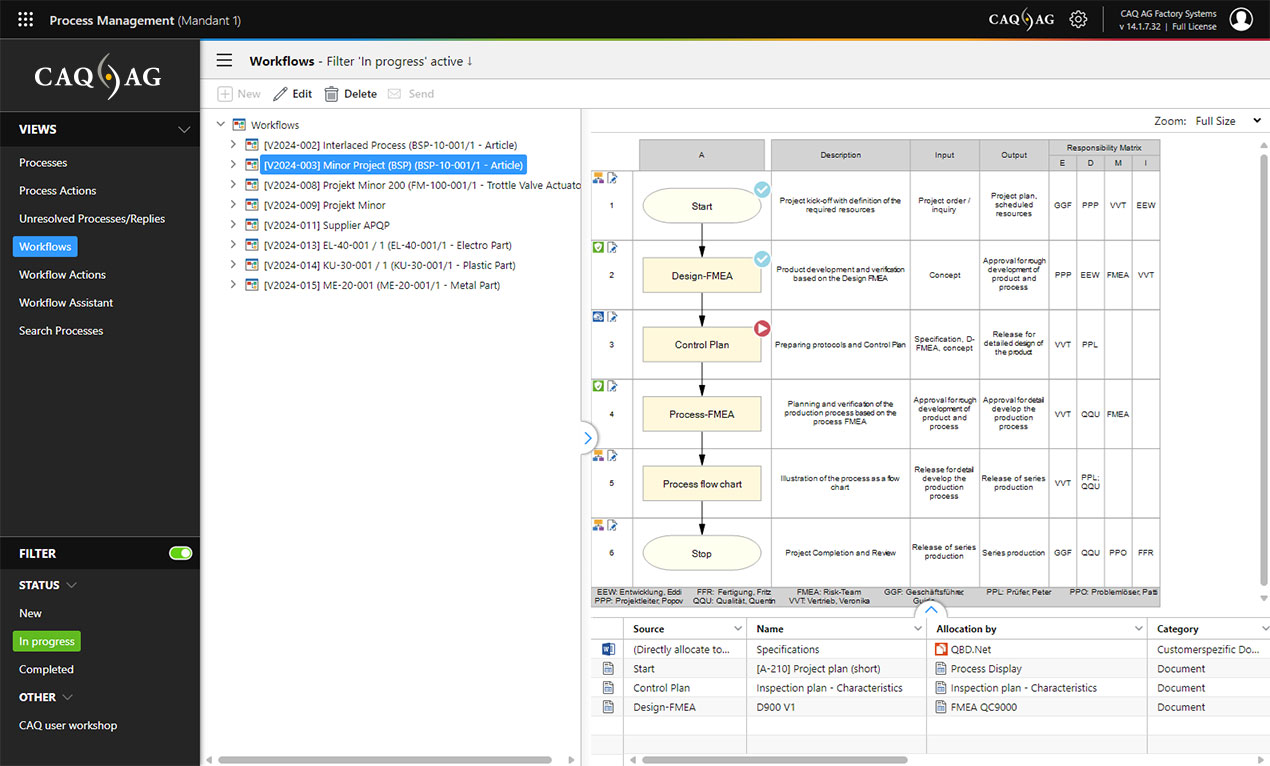Open the app launcher grid icon
This screenshot has width=1270, height=766.
[x=26, y=20]
